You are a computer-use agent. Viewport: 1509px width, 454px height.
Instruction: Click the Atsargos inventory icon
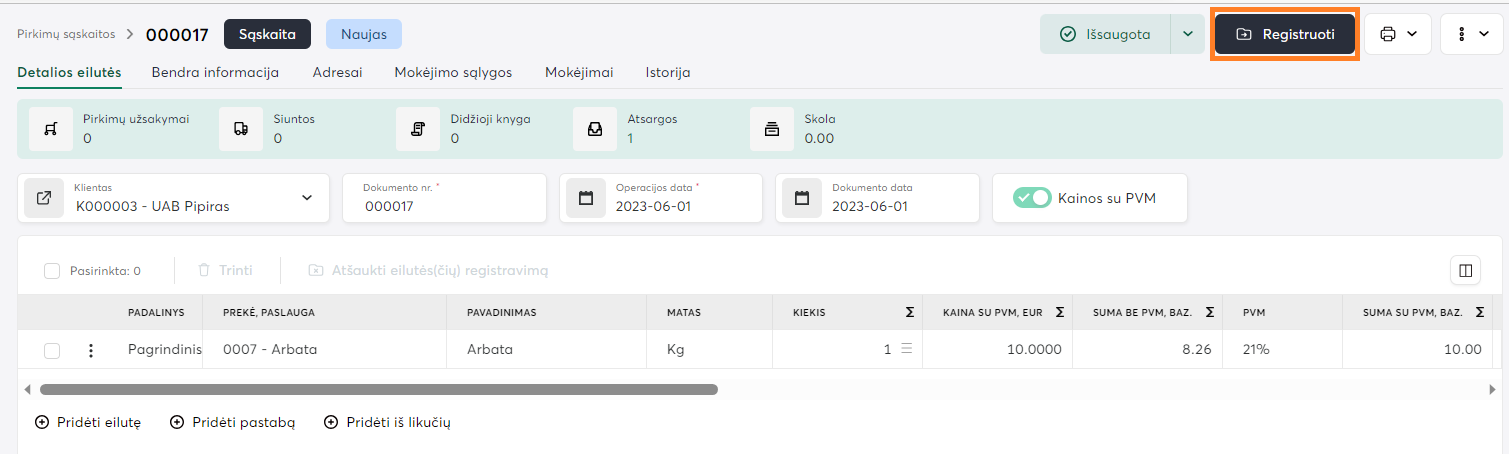pyautogui.click(x=595, y=129)
